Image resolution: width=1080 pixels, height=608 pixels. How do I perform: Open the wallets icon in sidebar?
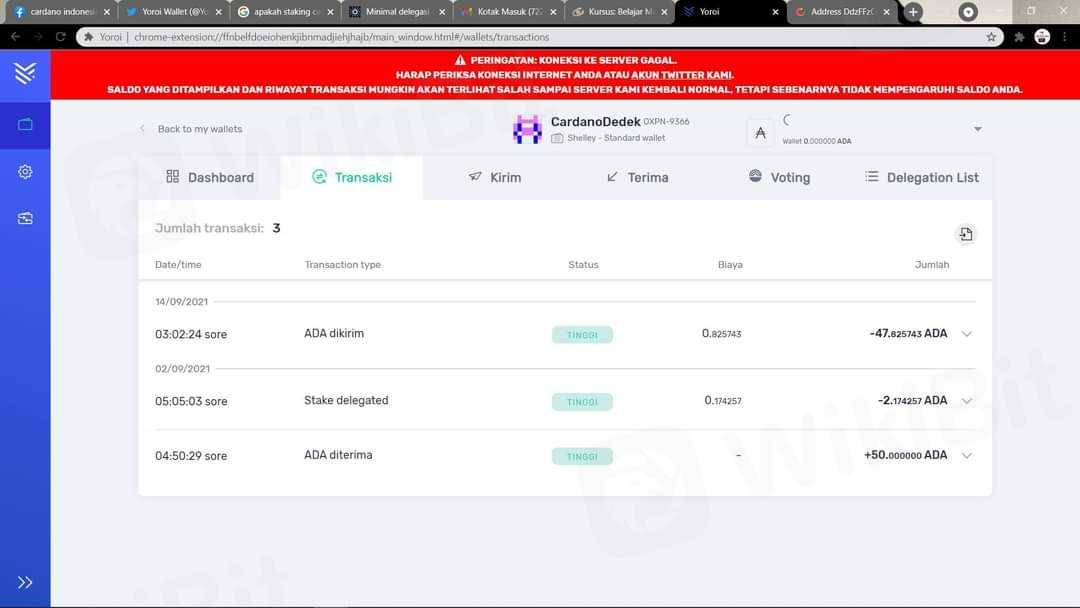(x=25, y=125)
